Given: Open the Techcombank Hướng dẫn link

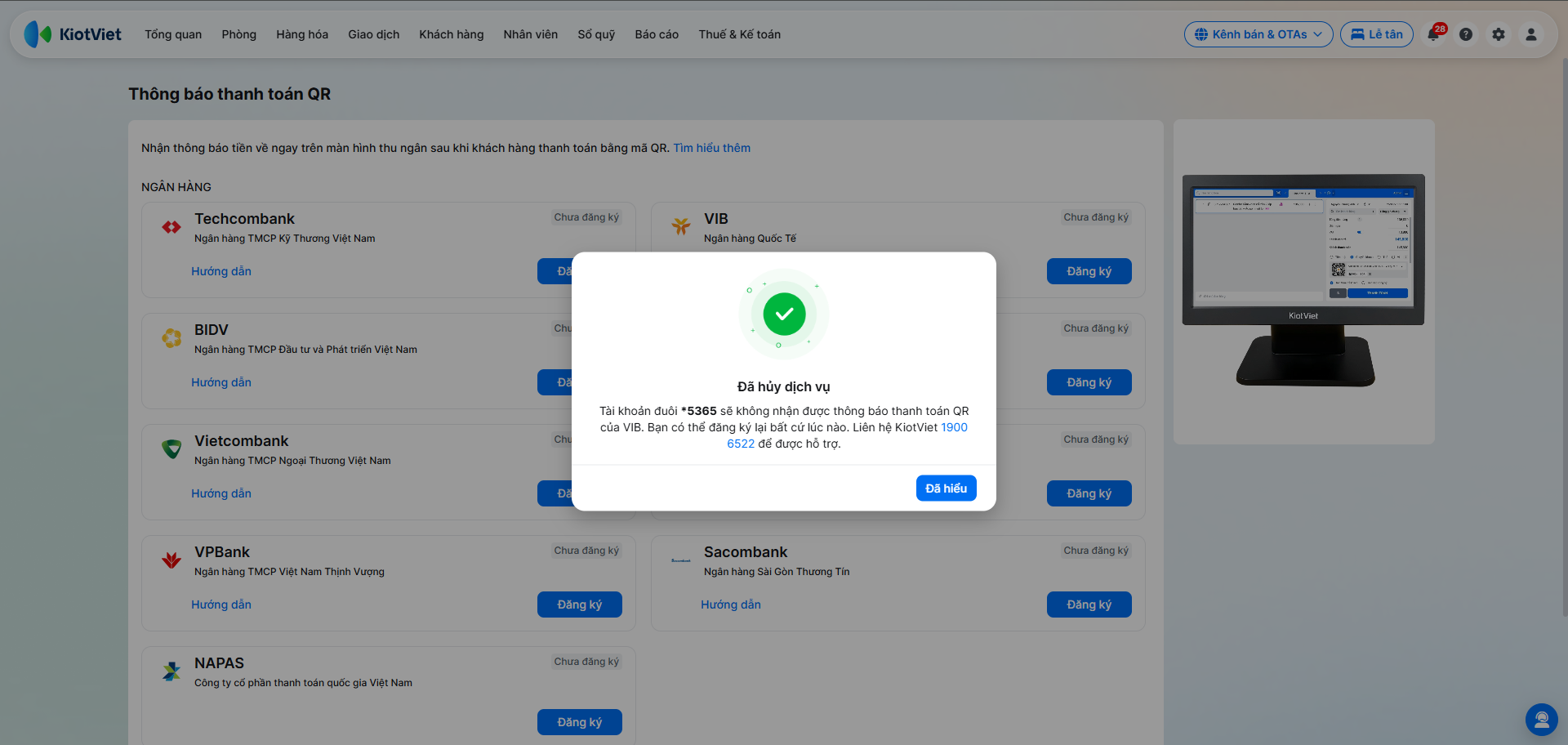Looking at the screenshot, I should point(221,271).
